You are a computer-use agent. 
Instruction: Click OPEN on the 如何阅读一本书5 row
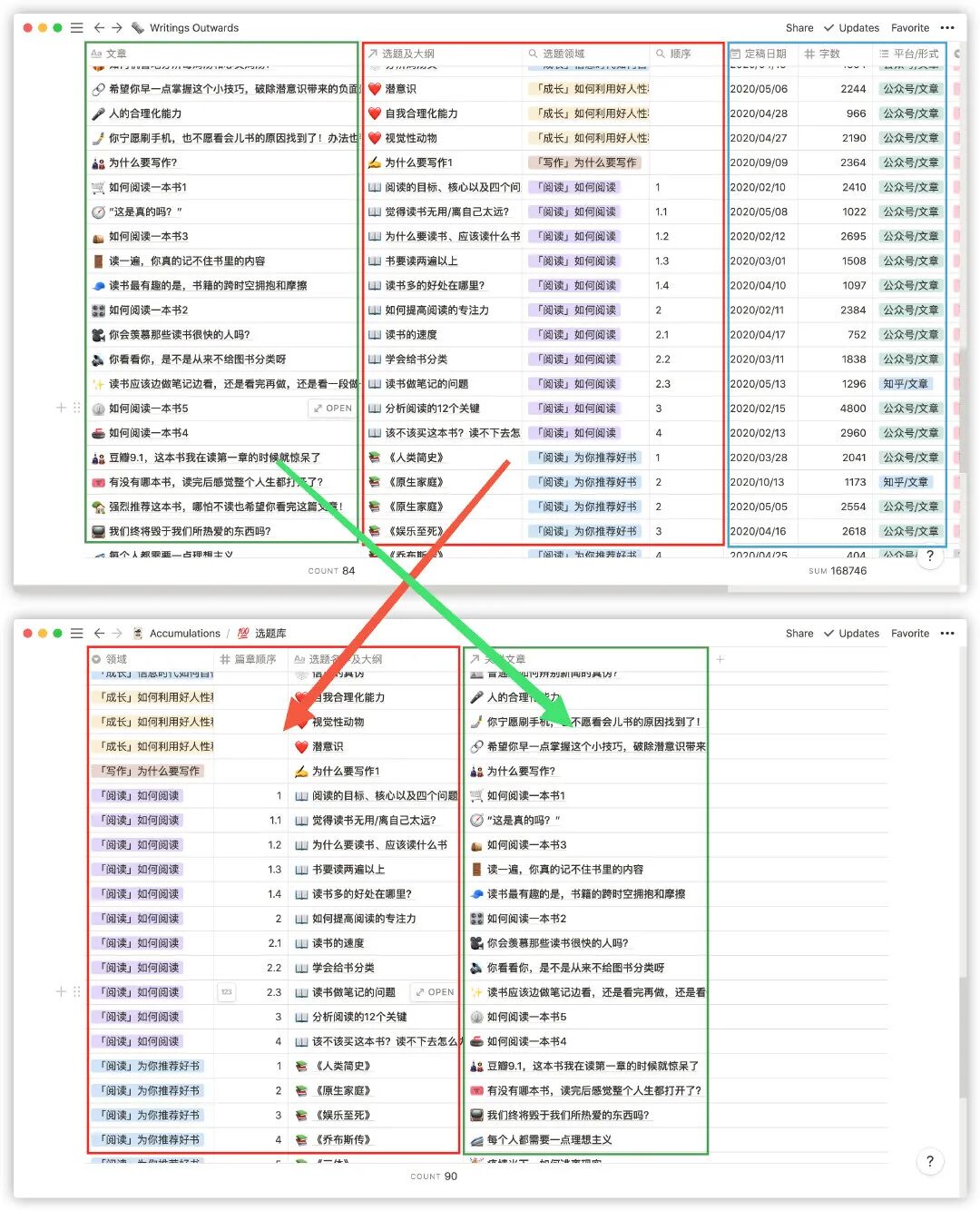point(332,409)
